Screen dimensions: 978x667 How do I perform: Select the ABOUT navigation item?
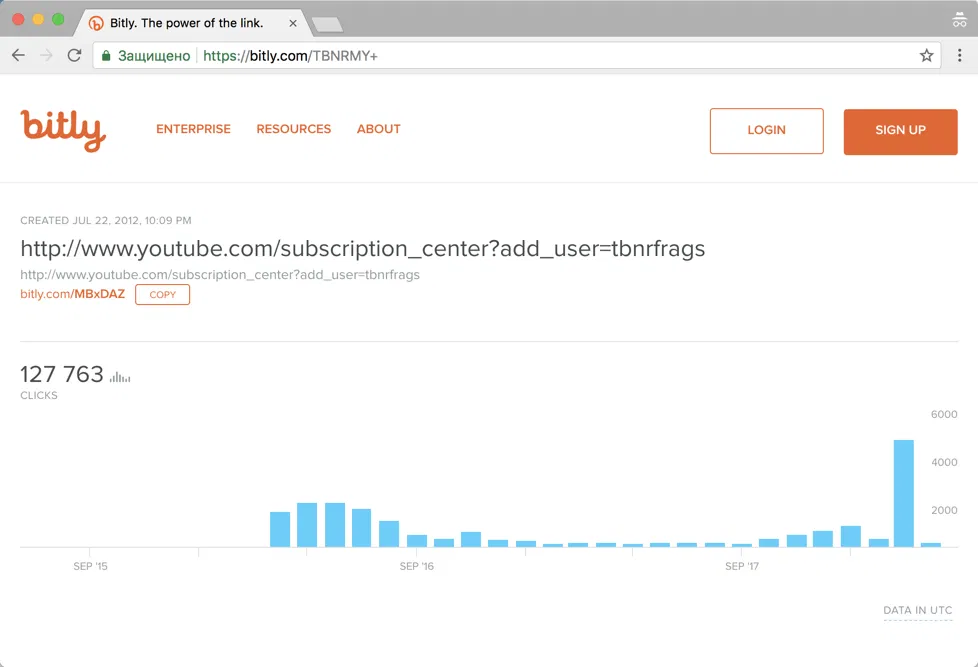(x=378, y=129)
